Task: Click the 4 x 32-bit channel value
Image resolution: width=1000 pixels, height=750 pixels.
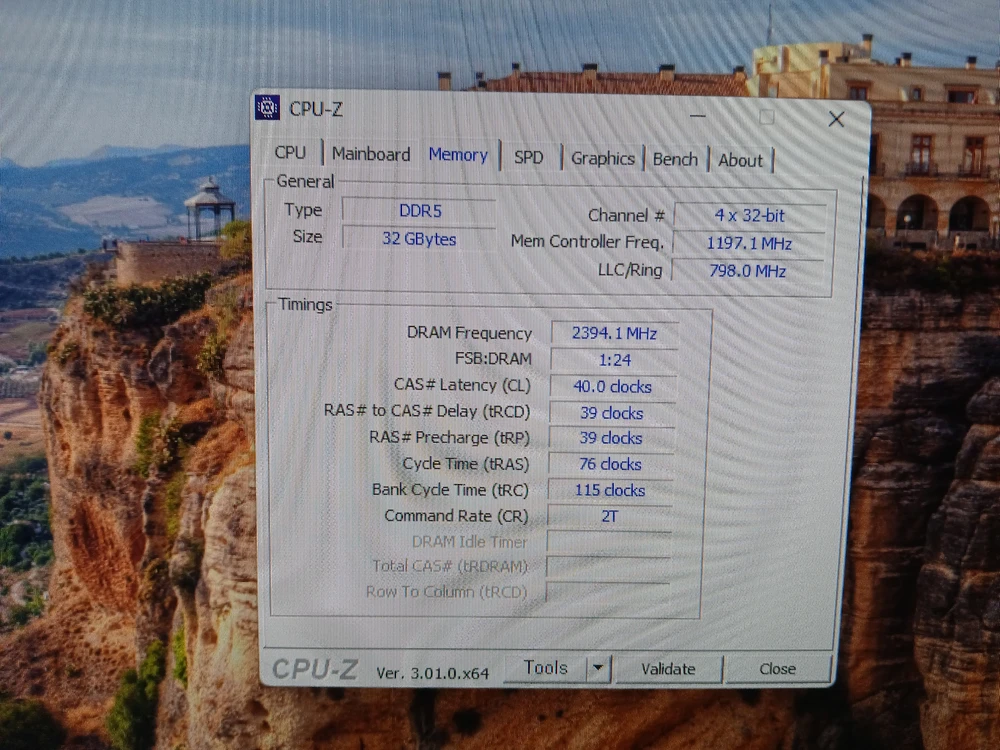Action: (749, 216)
